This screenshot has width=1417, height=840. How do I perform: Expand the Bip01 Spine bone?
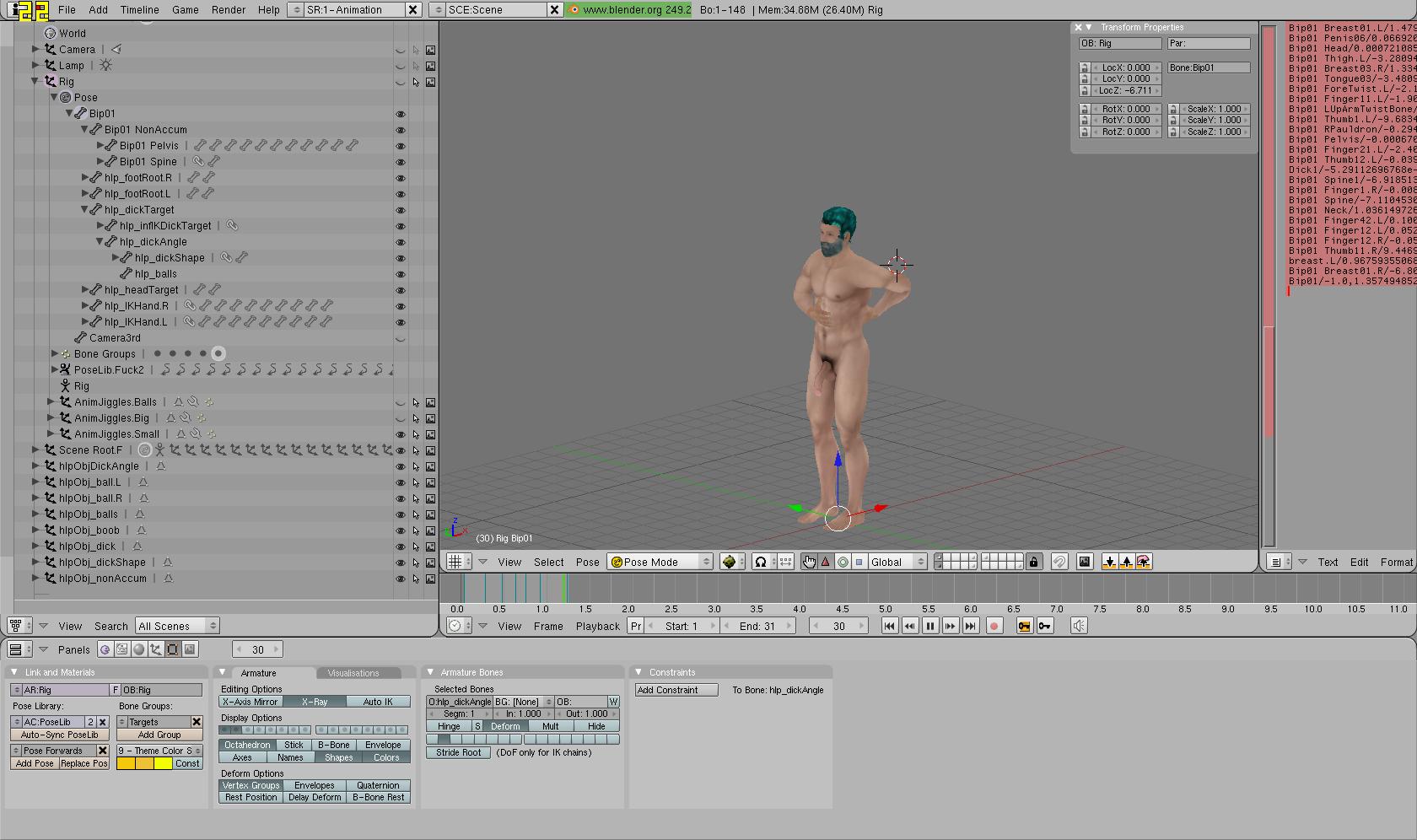click(x=100, y=162)
